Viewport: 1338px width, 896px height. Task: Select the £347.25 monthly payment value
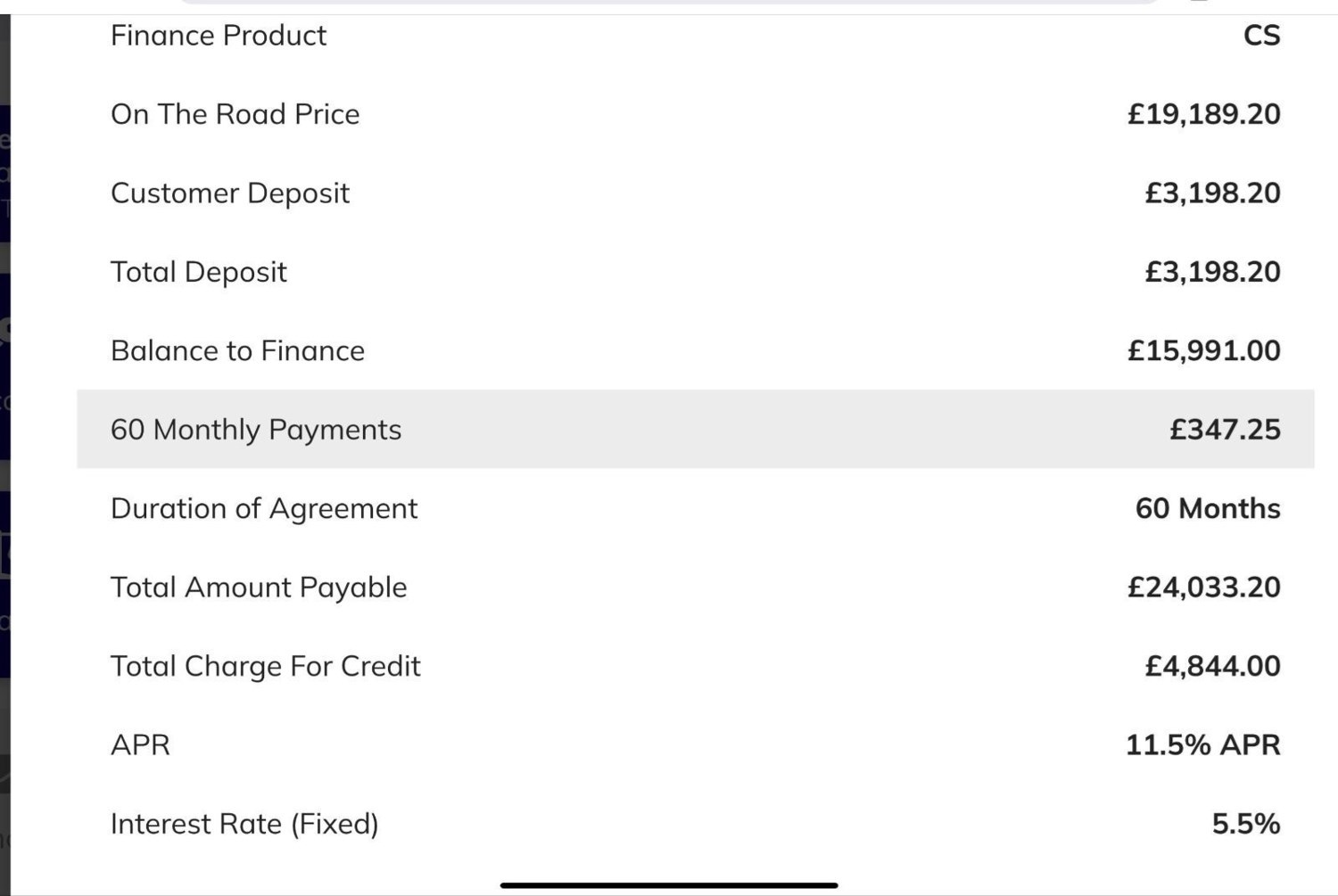1225,430
